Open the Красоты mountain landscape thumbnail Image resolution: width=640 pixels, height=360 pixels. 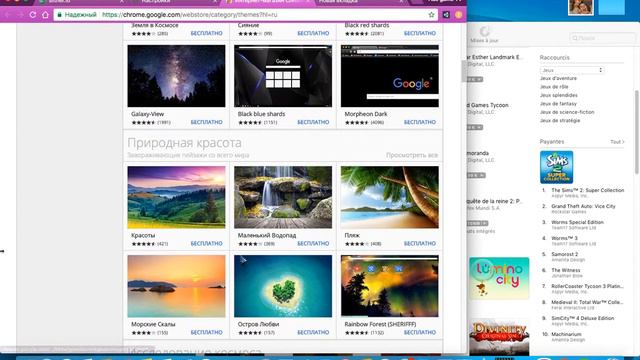(176, 197)
